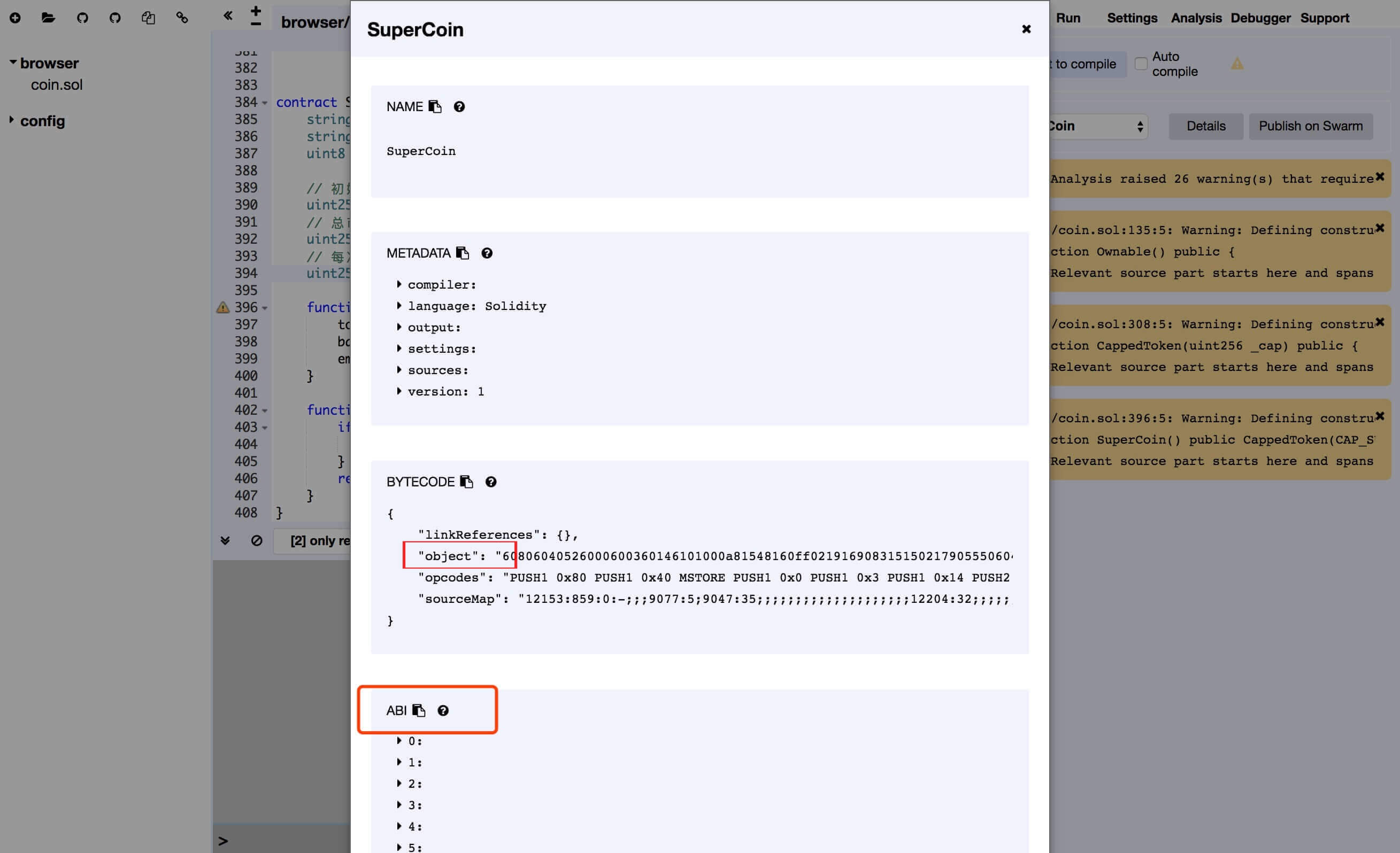Dismiss the analysis warnings banner
The height and width of the screenshot is (853, 1400).
point(1380,177)
